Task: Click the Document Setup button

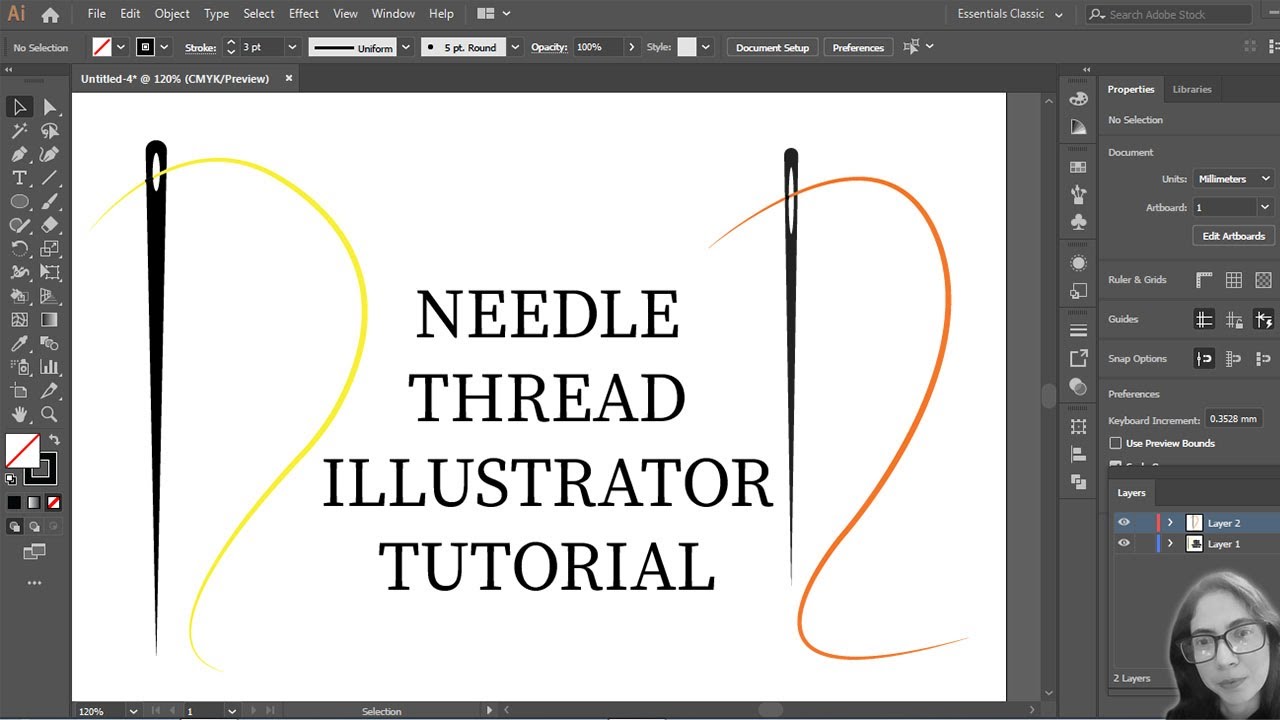Action: pyautogui.click(x=772, y=47)
